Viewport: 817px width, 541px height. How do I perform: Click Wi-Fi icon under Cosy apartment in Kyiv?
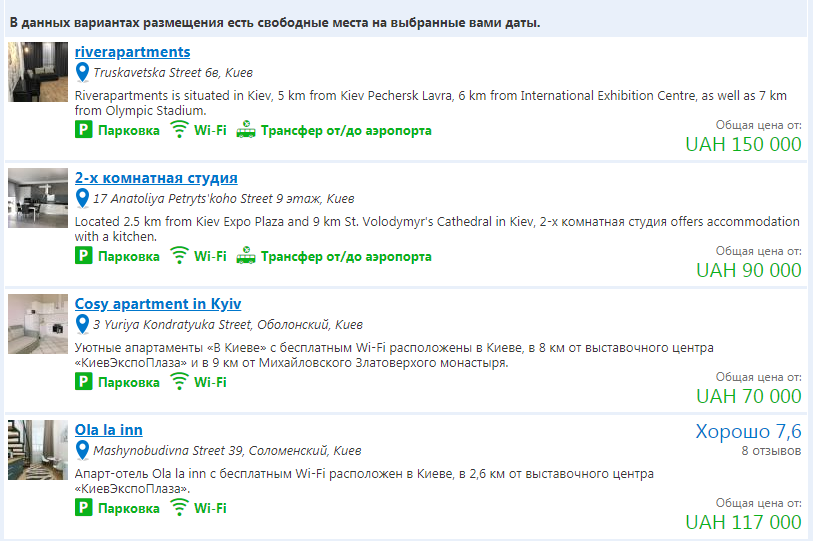click(x=179, y=382)
